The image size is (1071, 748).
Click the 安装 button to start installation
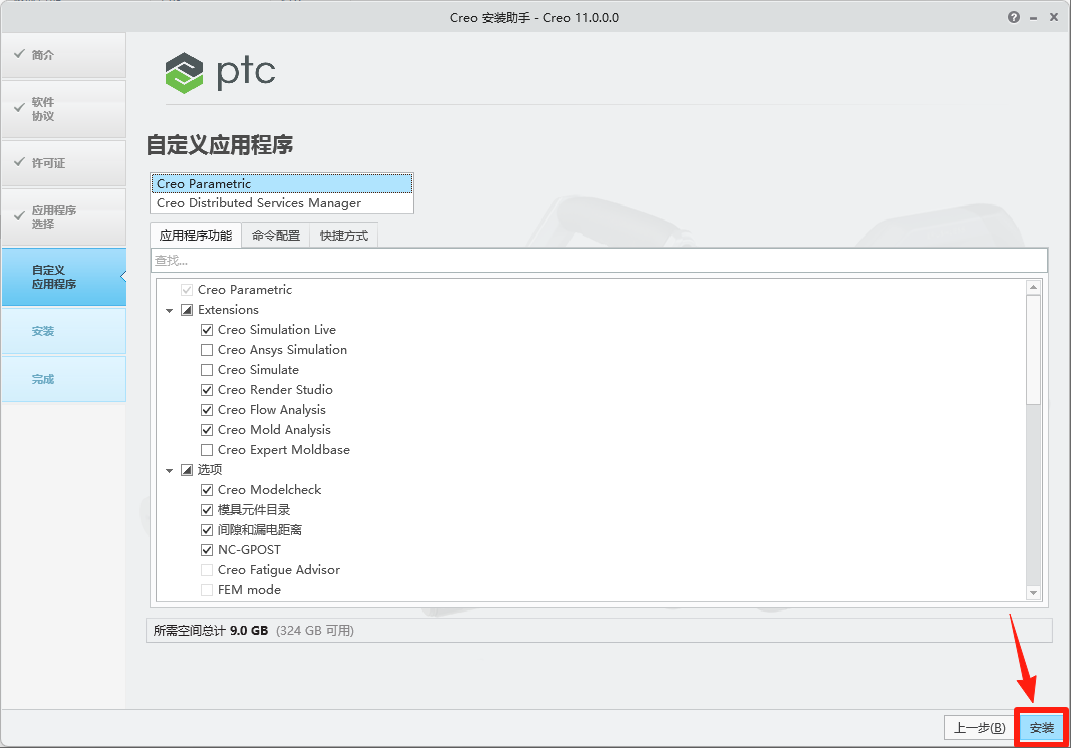(x=1041, y=728)
